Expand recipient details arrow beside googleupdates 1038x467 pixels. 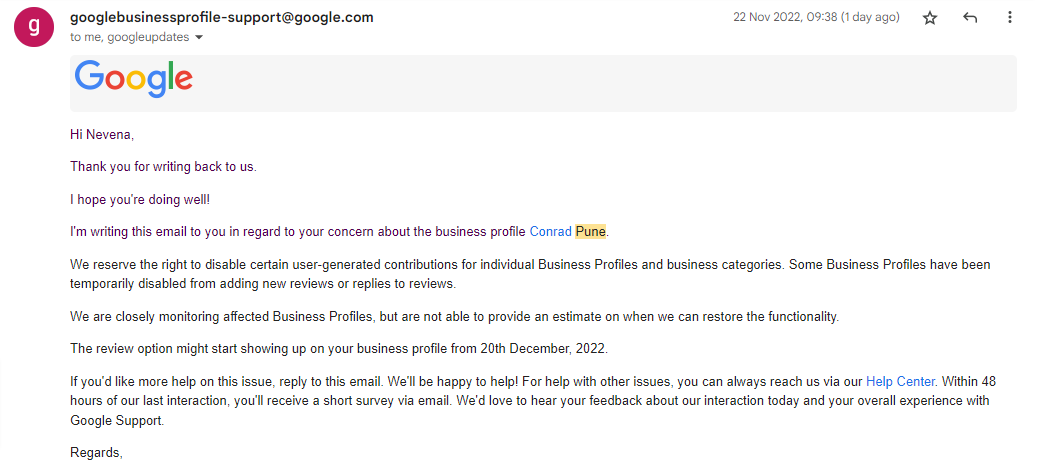199,38
